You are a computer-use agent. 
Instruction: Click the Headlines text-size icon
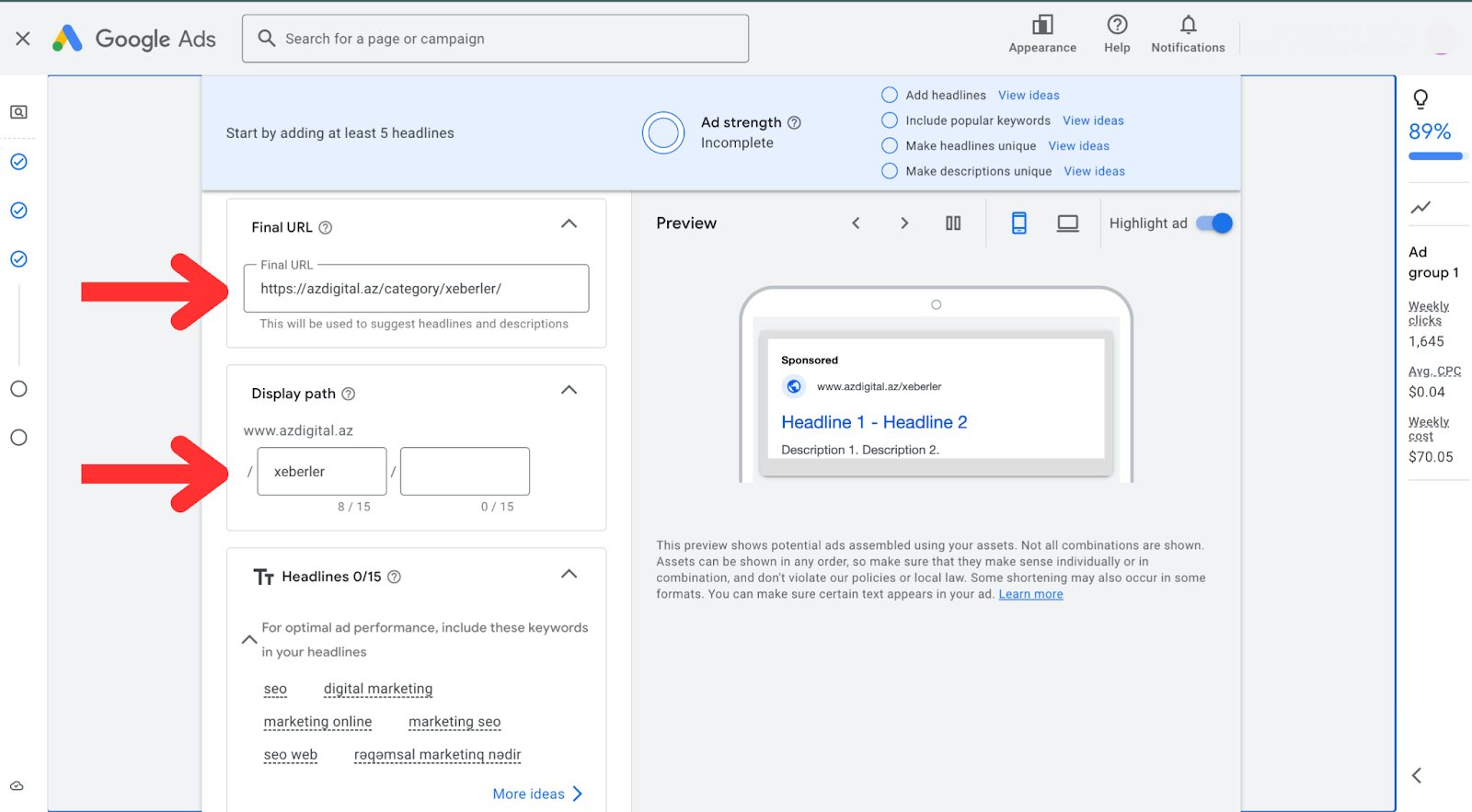[x=264, y=577]
